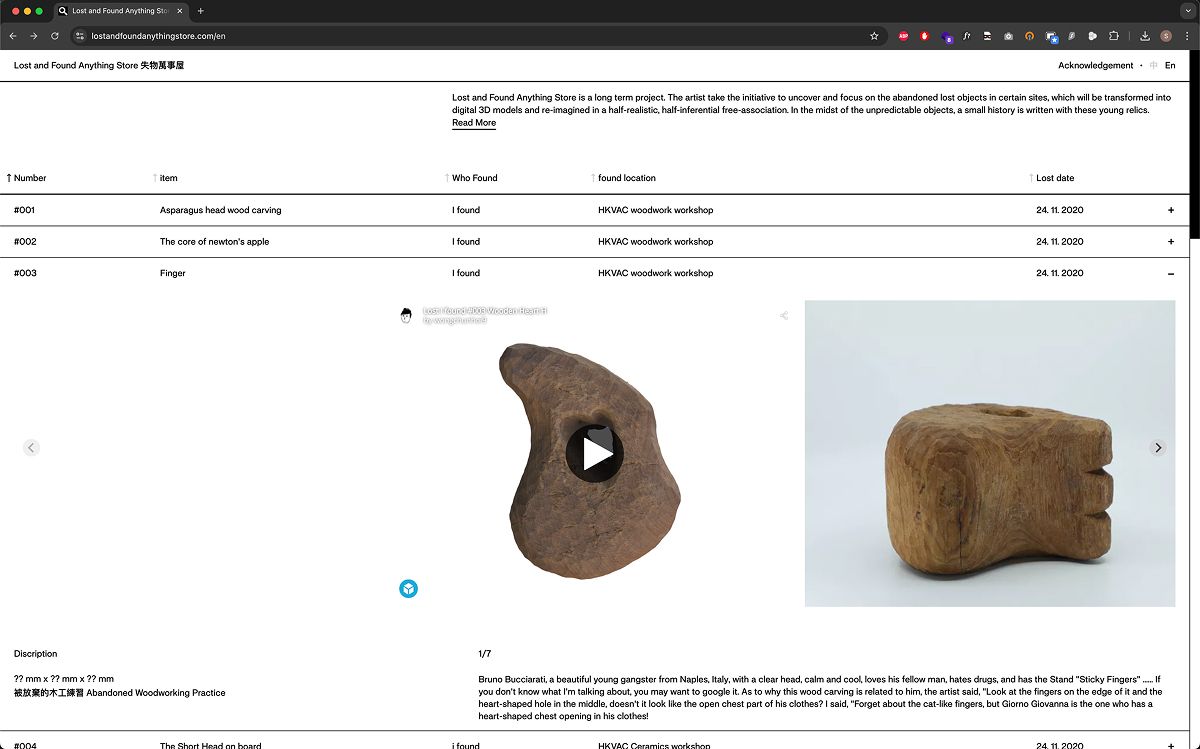Click the wooden finger carving photo
The image size is (1200, 749).
990,454
